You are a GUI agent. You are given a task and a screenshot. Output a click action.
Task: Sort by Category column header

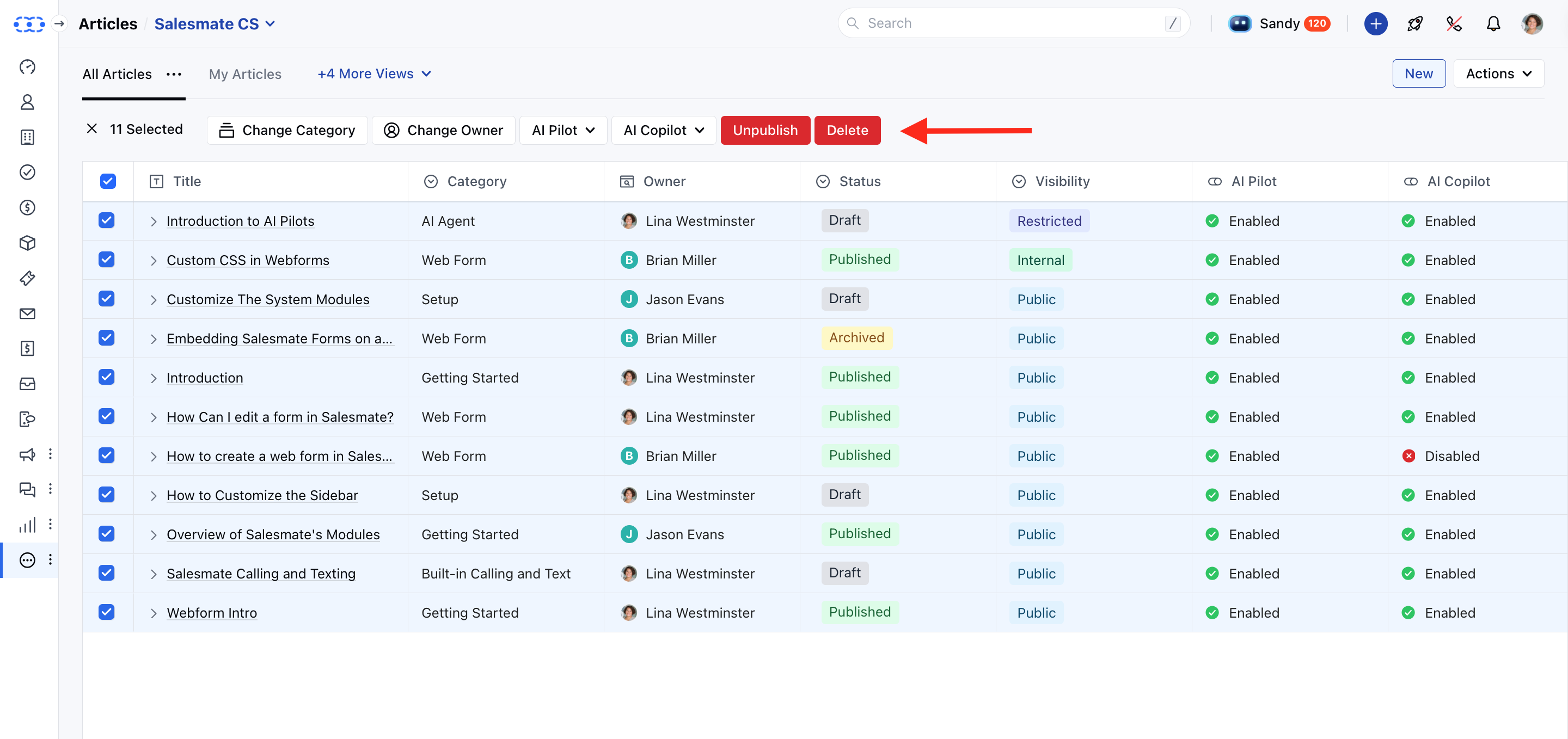click(x=476, y=181)
